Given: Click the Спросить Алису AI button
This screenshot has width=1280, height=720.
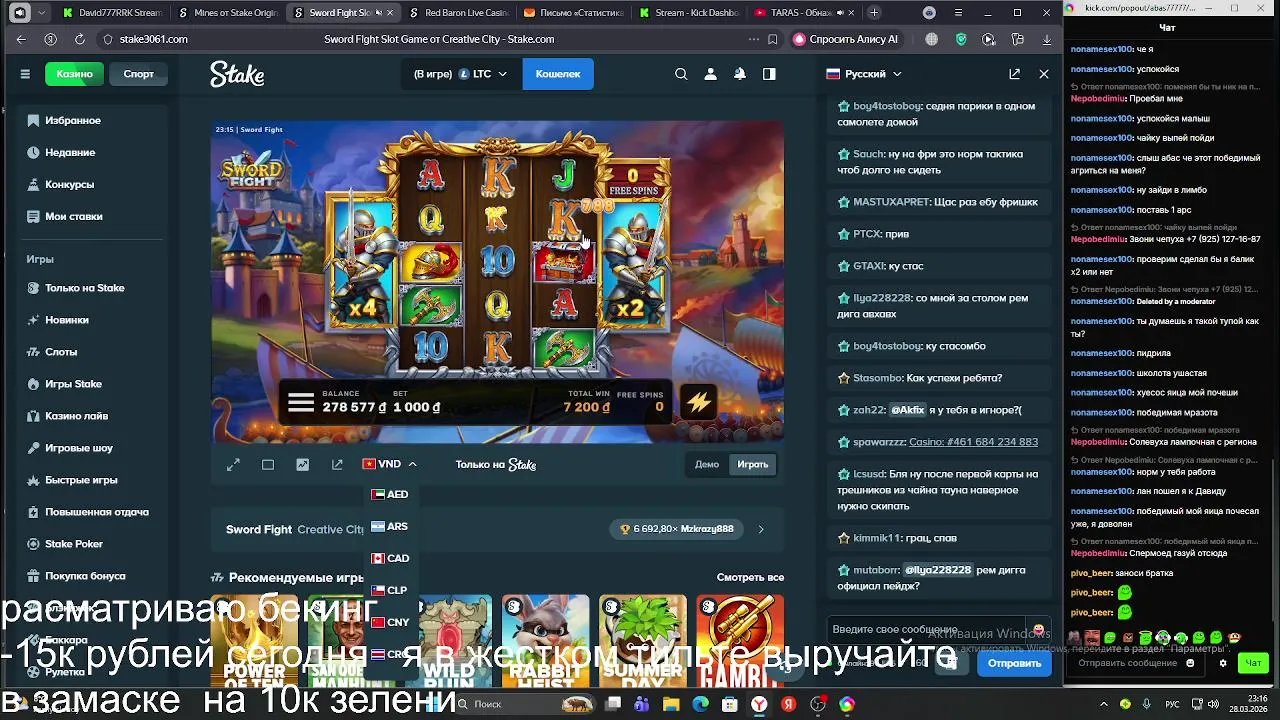Looking at the screenshot, I should pos(846,39).
